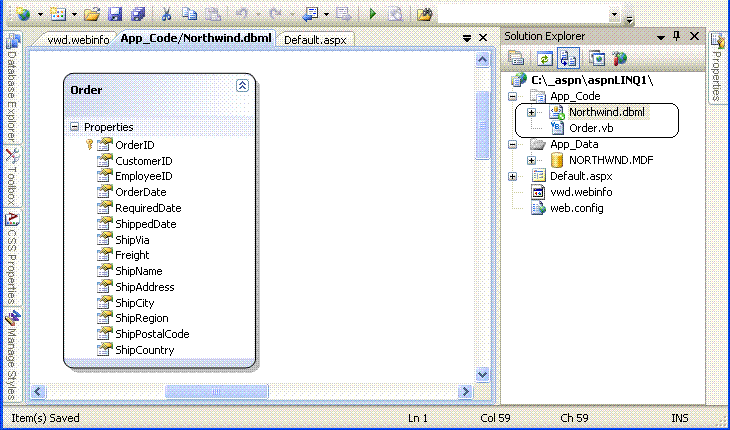730x430 pixels.
Task: Start debugging with the green play icon
Action: (372, 14)
